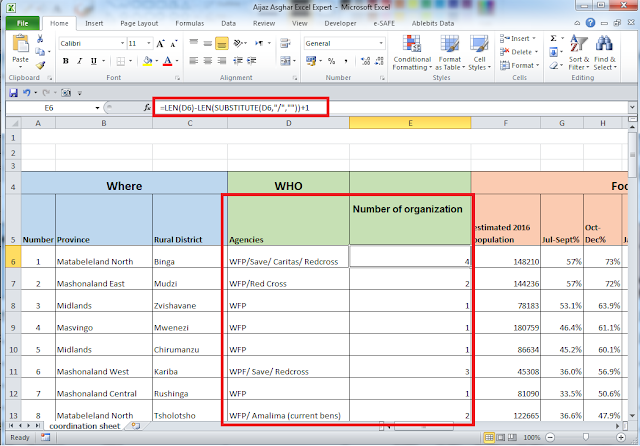The width and height of the screenshot is (640, 446).
Task: Toggle Align Text Left
Action: click(194, 61)
